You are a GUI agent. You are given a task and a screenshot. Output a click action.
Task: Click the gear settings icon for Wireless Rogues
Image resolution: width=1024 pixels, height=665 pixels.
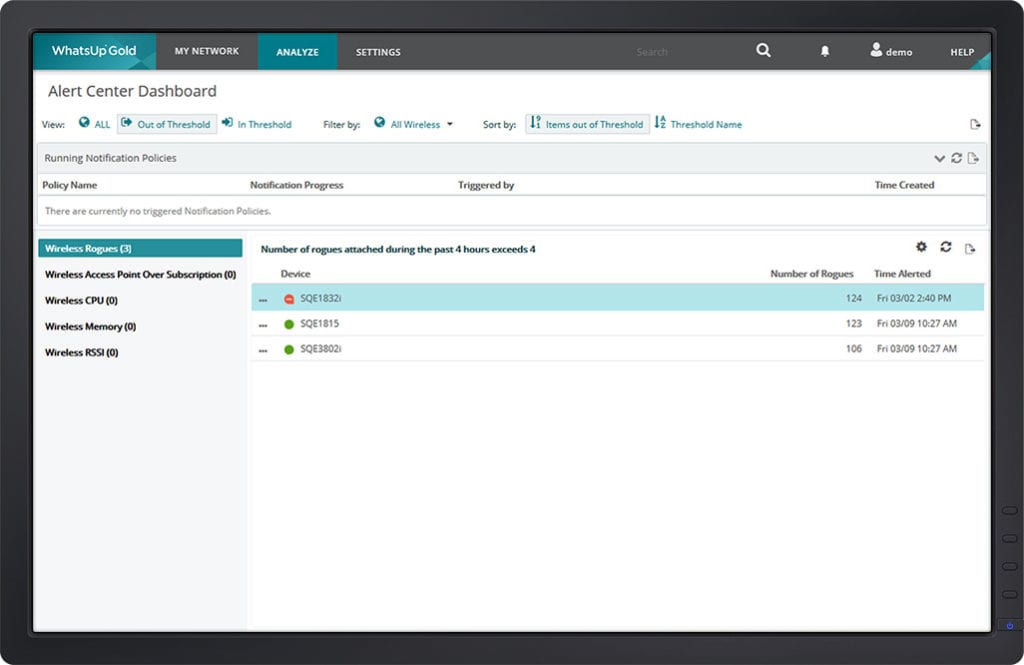coord(922,247)
